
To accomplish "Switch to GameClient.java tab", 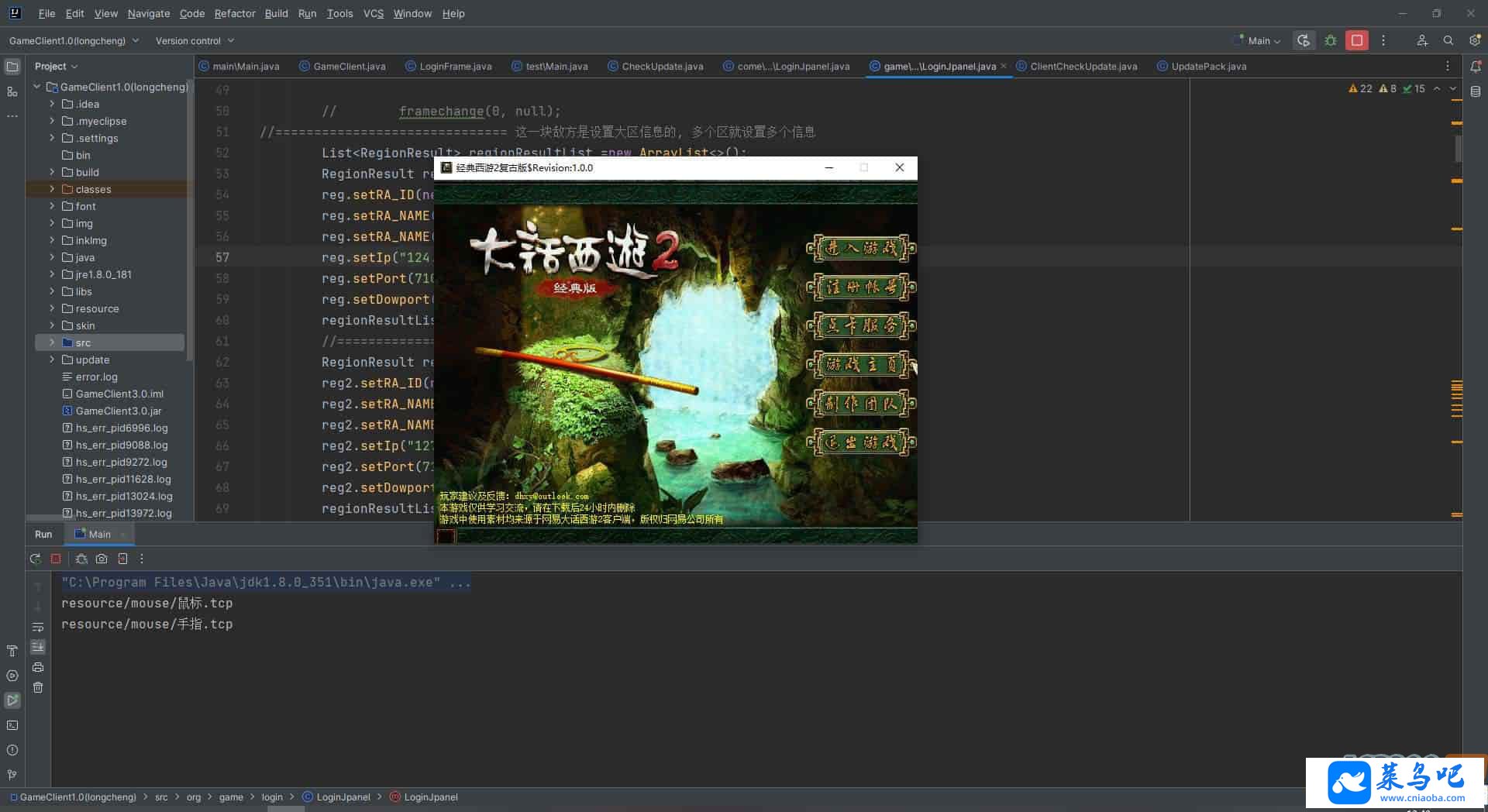I will (x=342, y=67).
